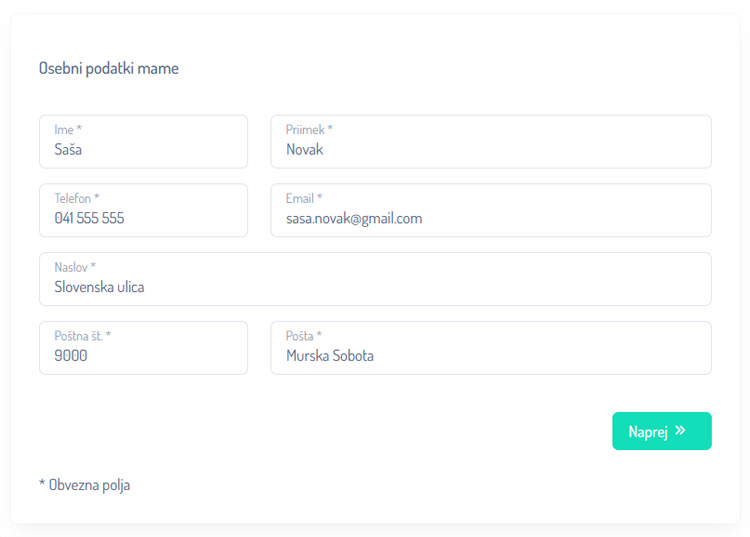Click the "Slovenska ulica" address text
The width and height of the screenshot is (750, 537).
99,287
